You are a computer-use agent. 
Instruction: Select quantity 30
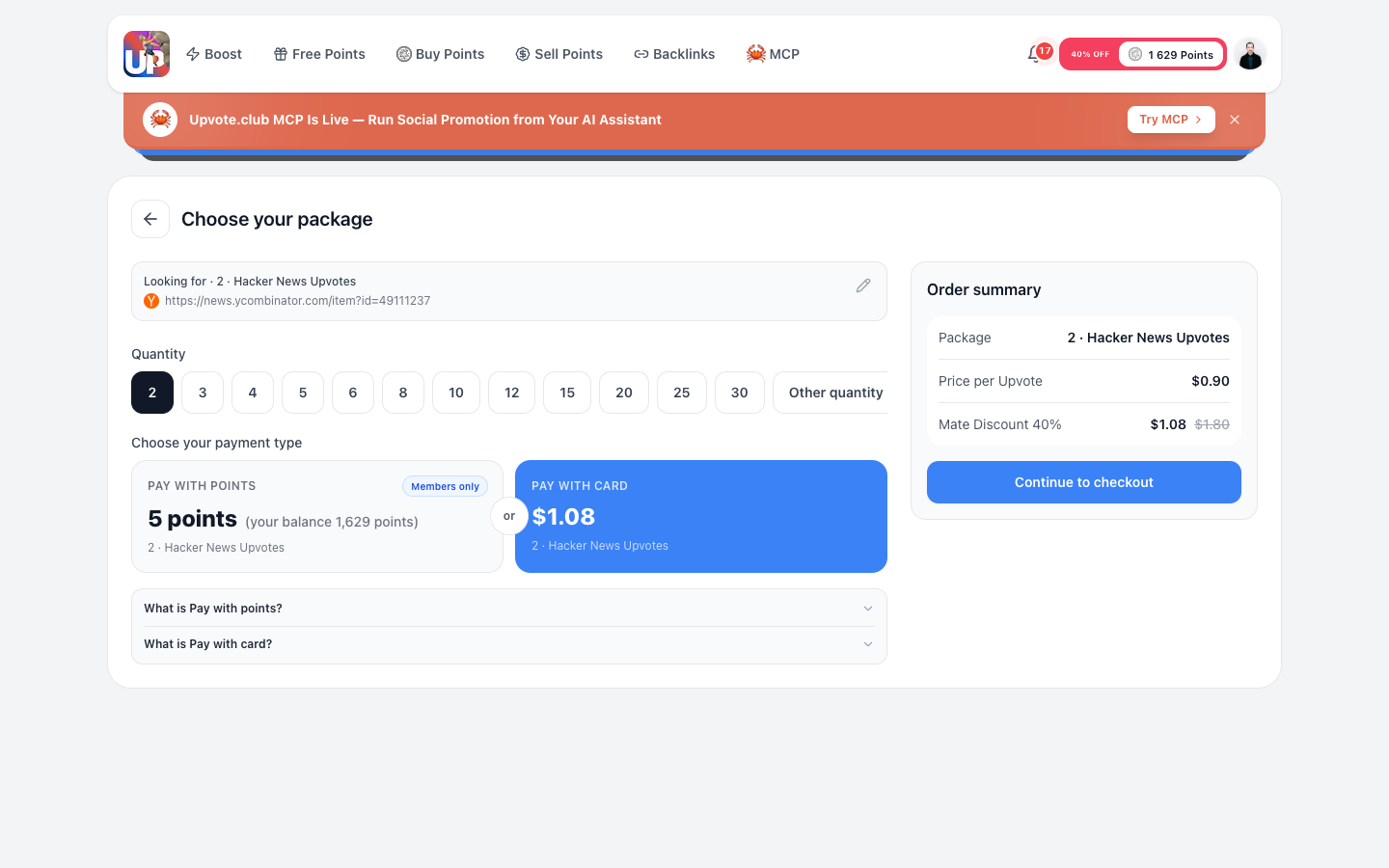(740, 393)
